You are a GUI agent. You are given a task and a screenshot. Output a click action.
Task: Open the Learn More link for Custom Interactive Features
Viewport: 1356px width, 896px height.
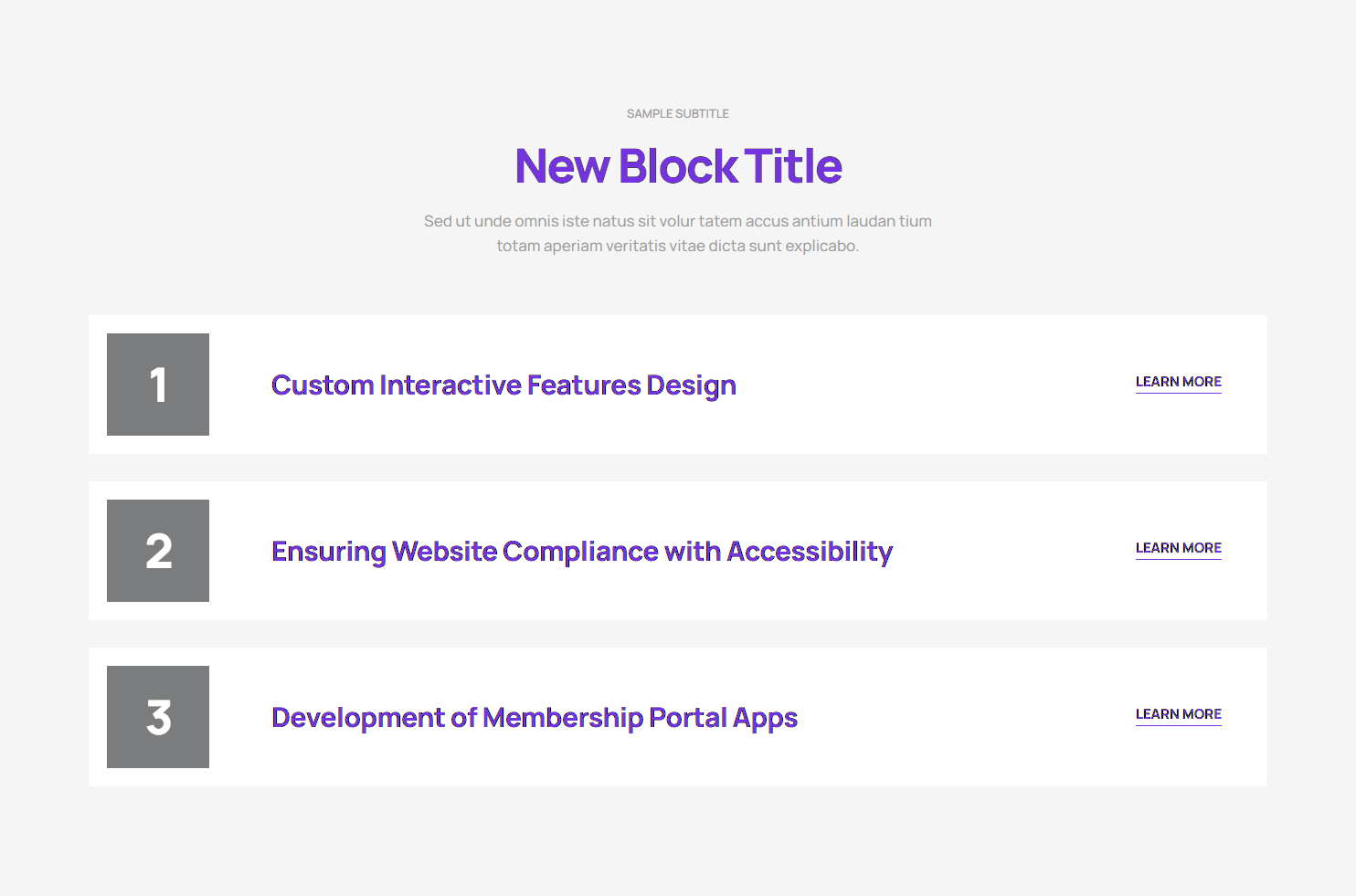point(1178,382)
